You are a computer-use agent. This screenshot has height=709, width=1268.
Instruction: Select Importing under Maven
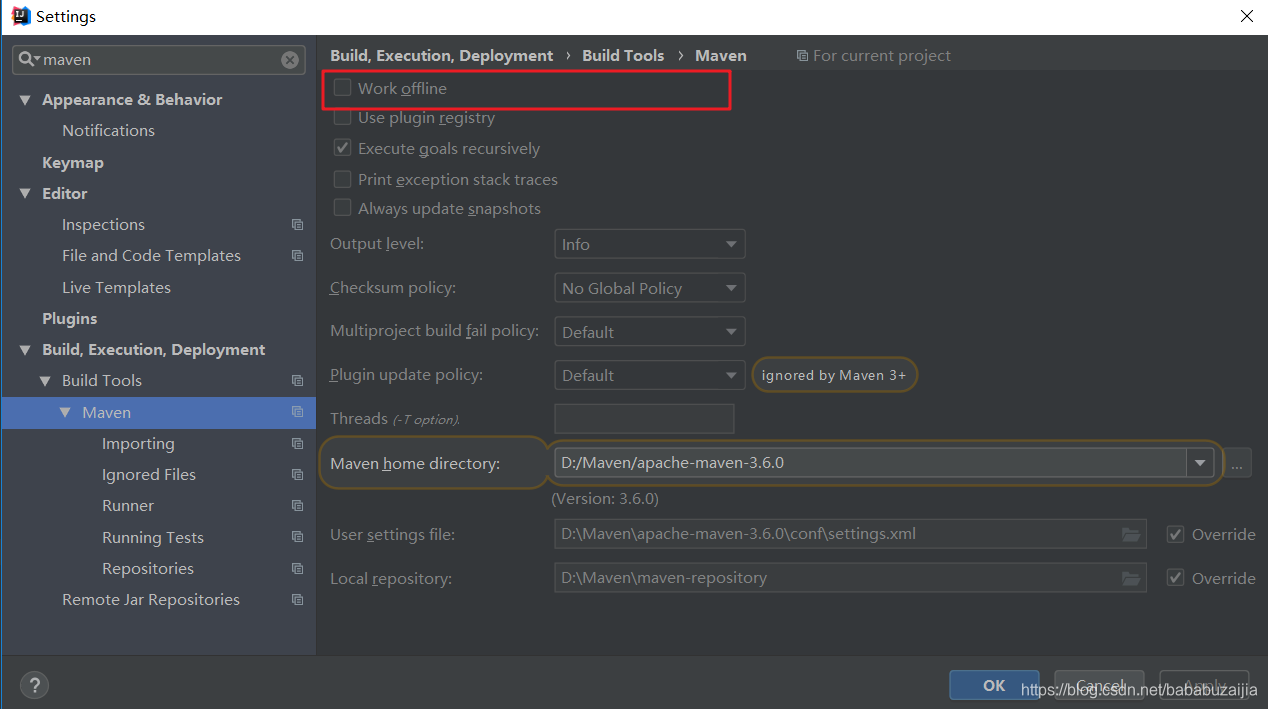click(x=138, y=444)
